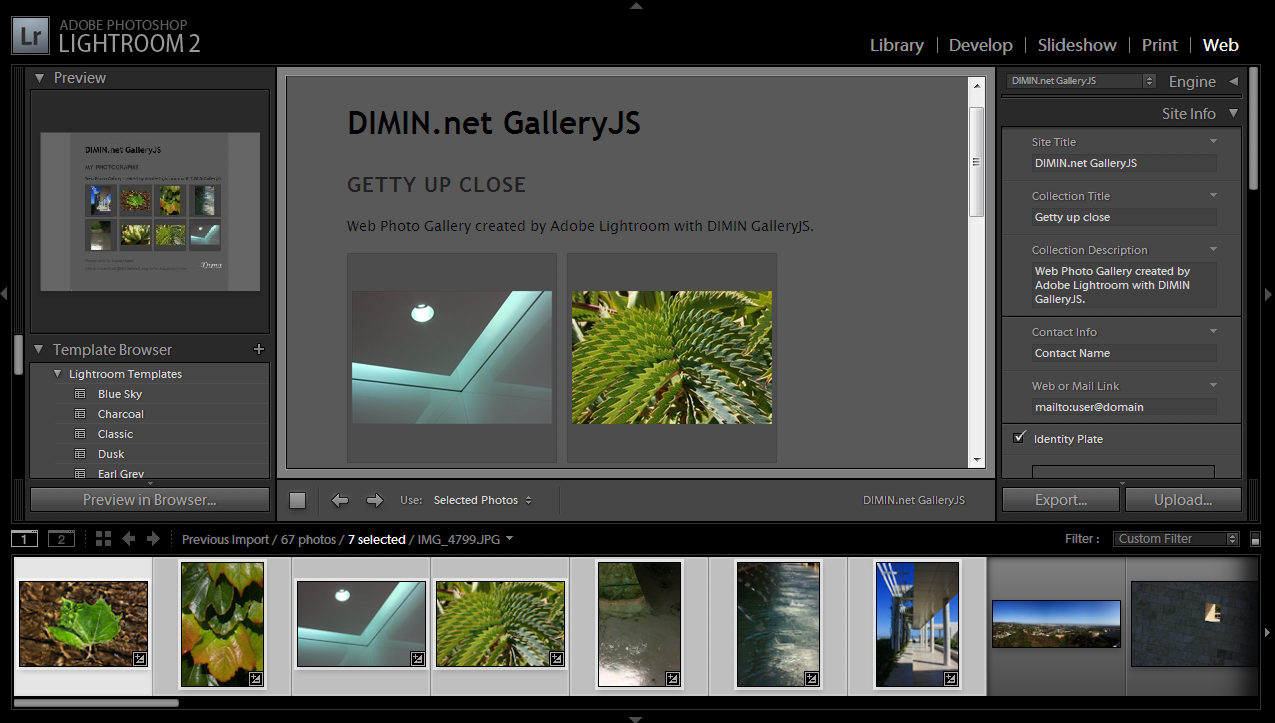This screenshot has height=723, width=1275.
Task: Switch to the Print module
Action: pyautogui.click(x=1160, y=45)
